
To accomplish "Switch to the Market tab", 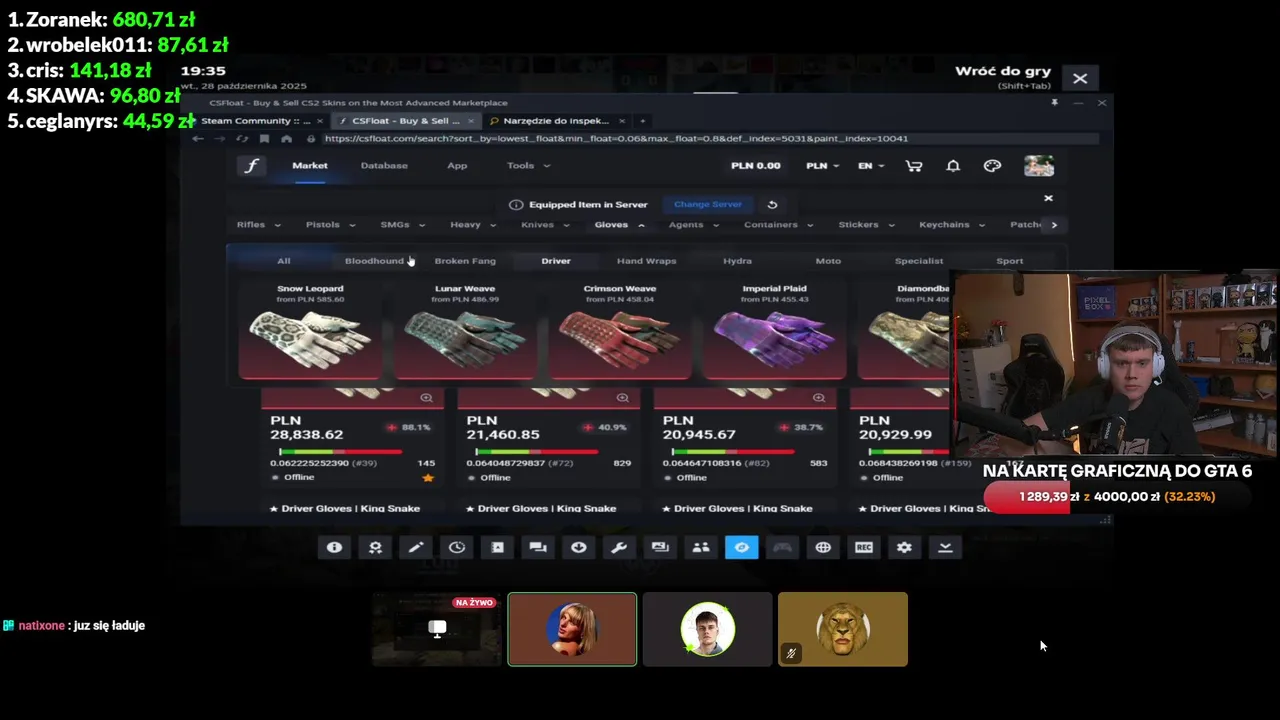I will click(x=310, y=166).
